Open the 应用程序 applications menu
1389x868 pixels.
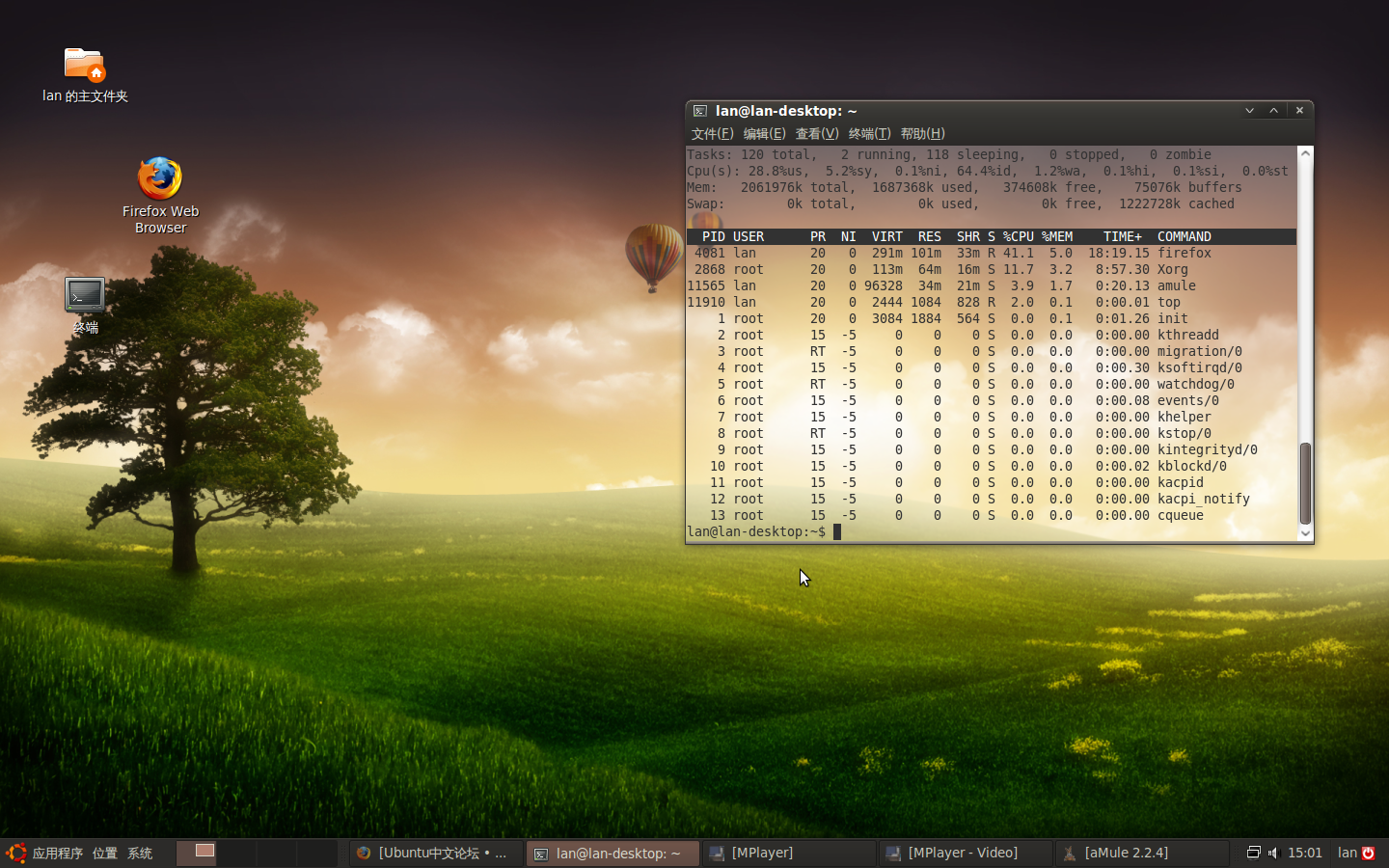tap(58, 853)
